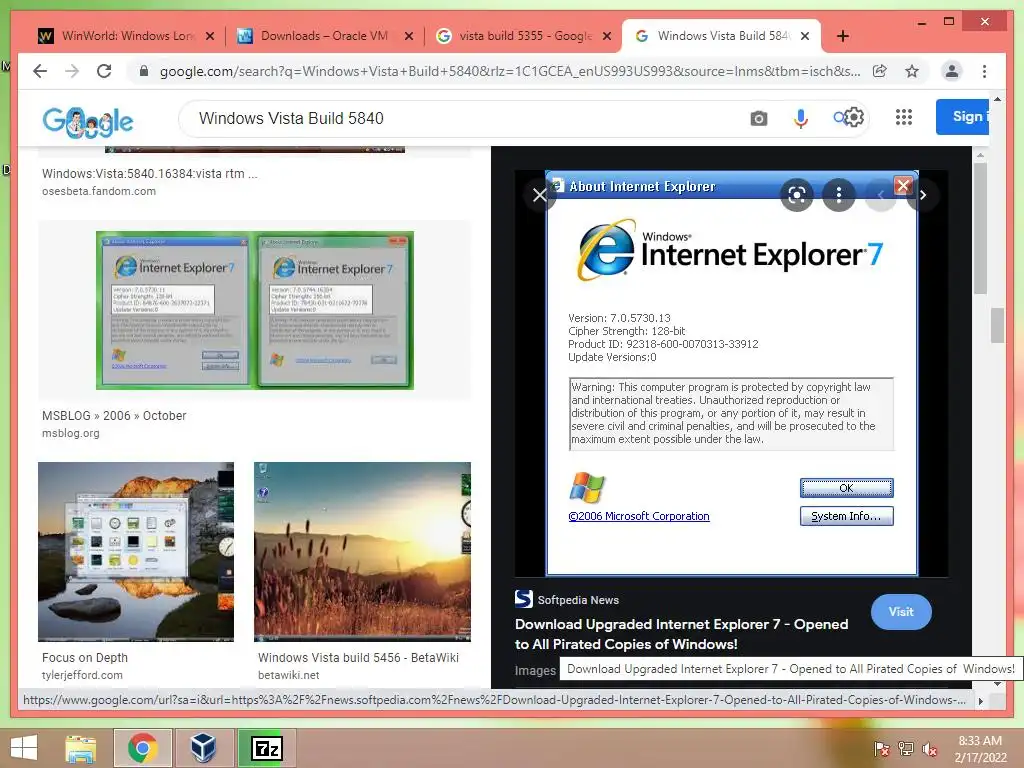The width and height of the screenshot is (1024, 768).
Task: Close the image preview panel
Action: [x=539, y=195]
